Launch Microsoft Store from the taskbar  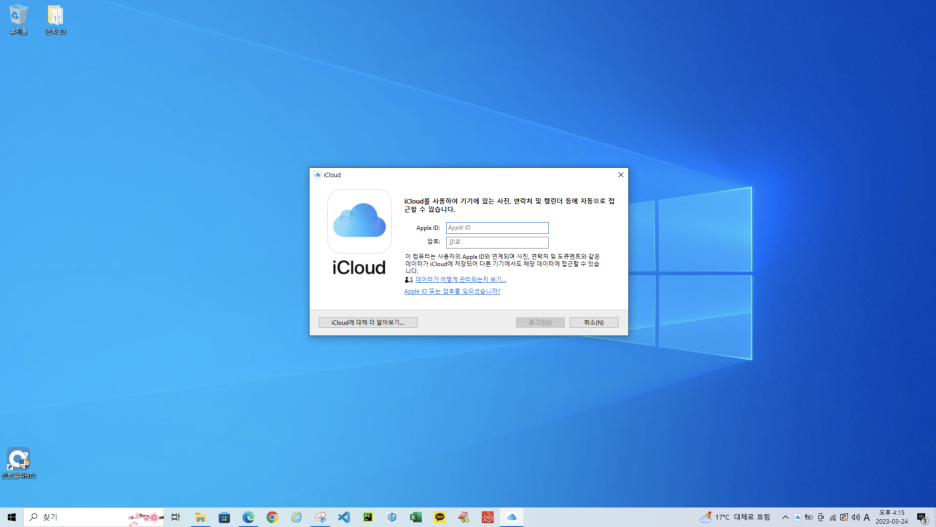point(224,517)
